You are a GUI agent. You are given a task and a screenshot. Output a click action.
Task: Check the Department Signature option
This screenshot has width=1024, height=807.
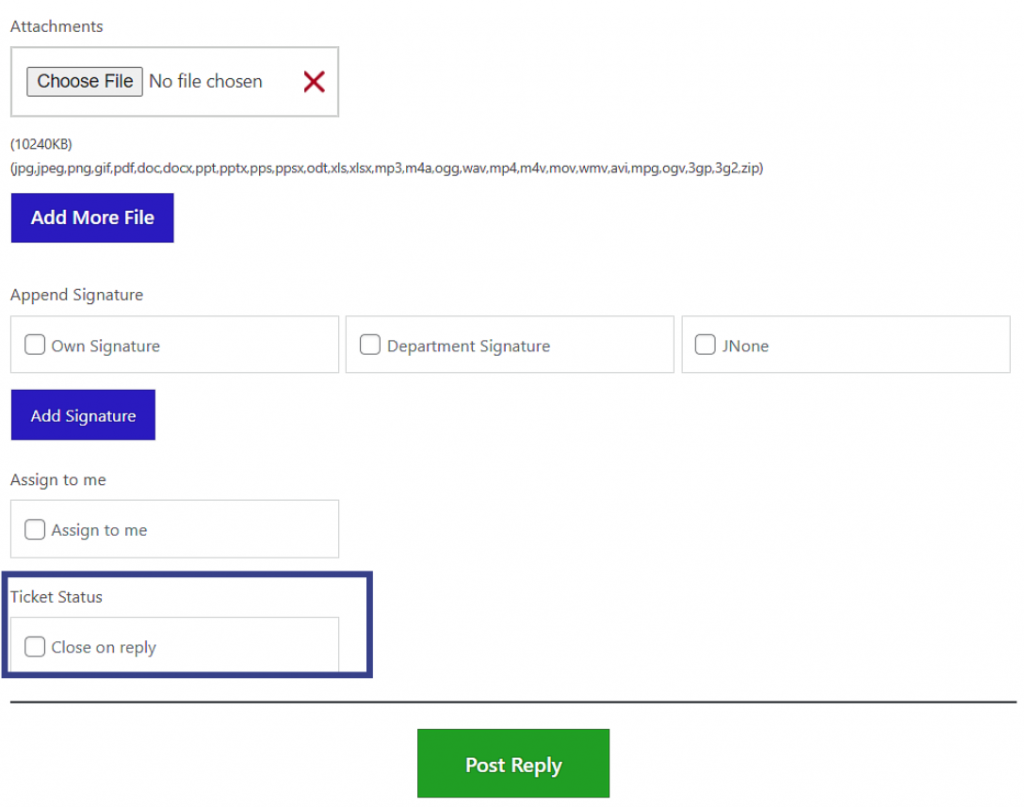tap(369, 344)
